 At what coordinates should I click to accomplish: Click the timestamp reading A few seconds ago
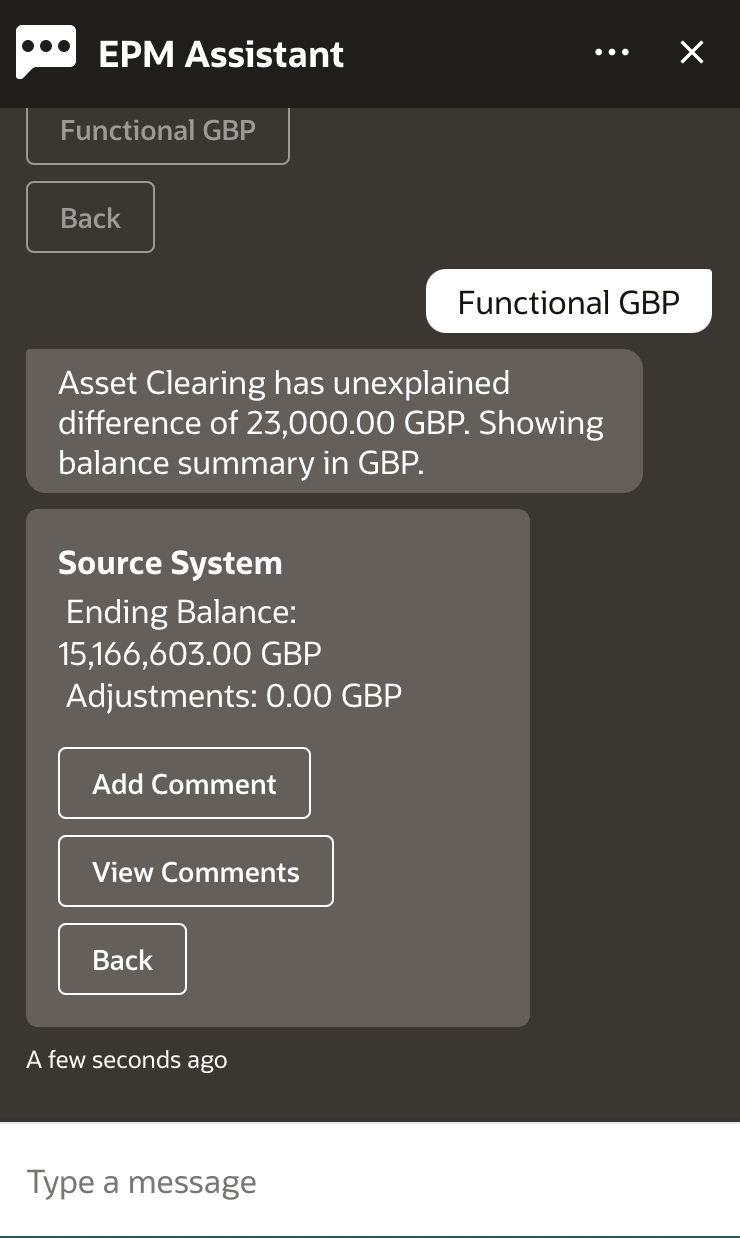(x=127, y=1059)
